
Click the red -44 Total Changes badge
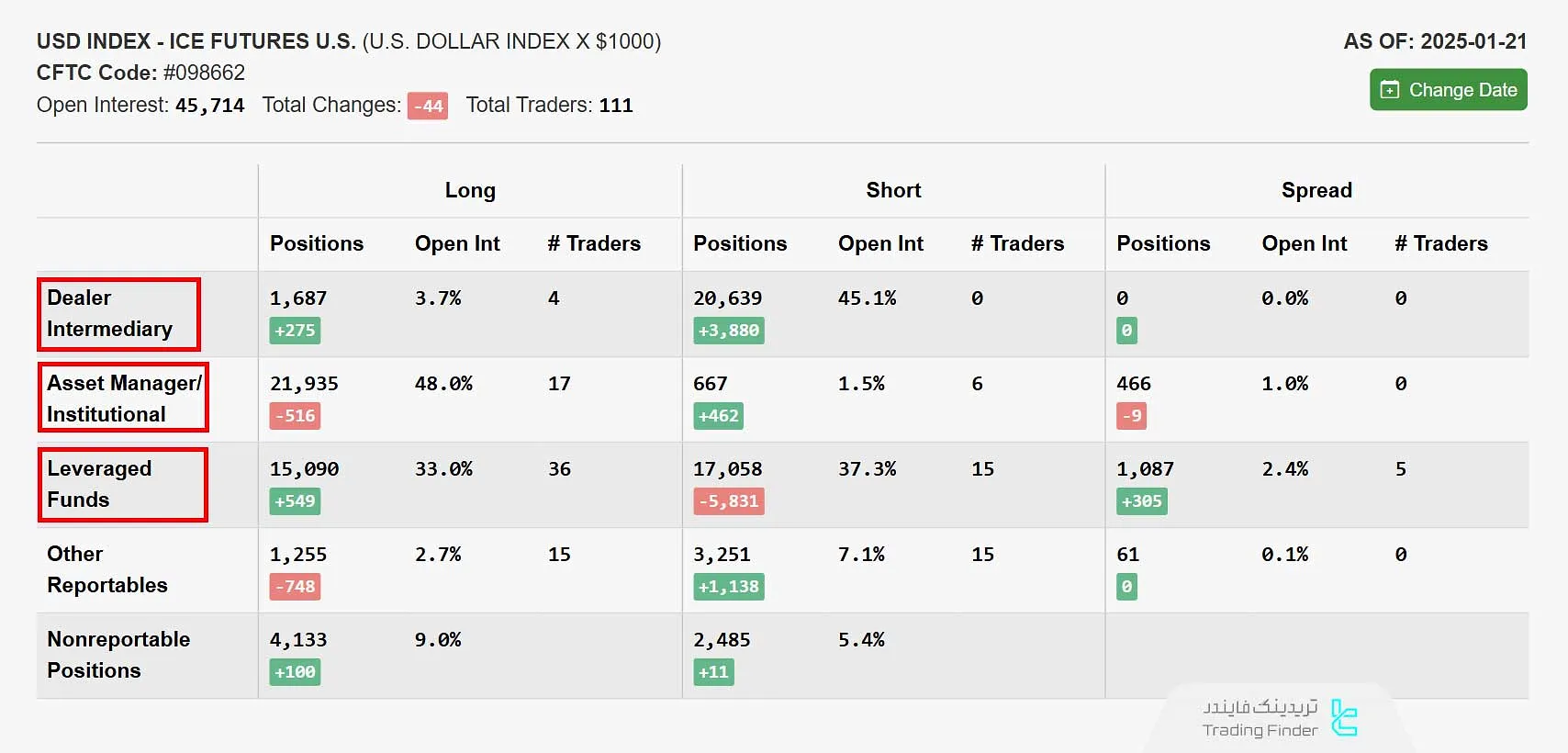[x=428, y=107]
